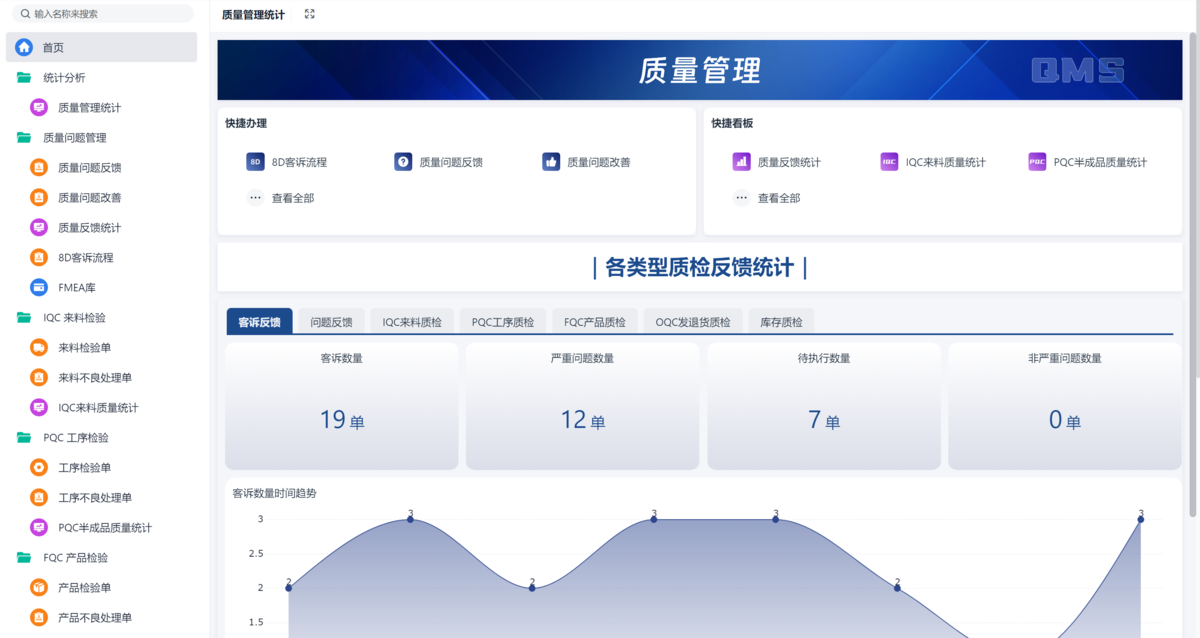Screen dimensions: 1200x638
Task: Collapse the 统计分析 sidebar section
Action: click(x=23, y=77)
